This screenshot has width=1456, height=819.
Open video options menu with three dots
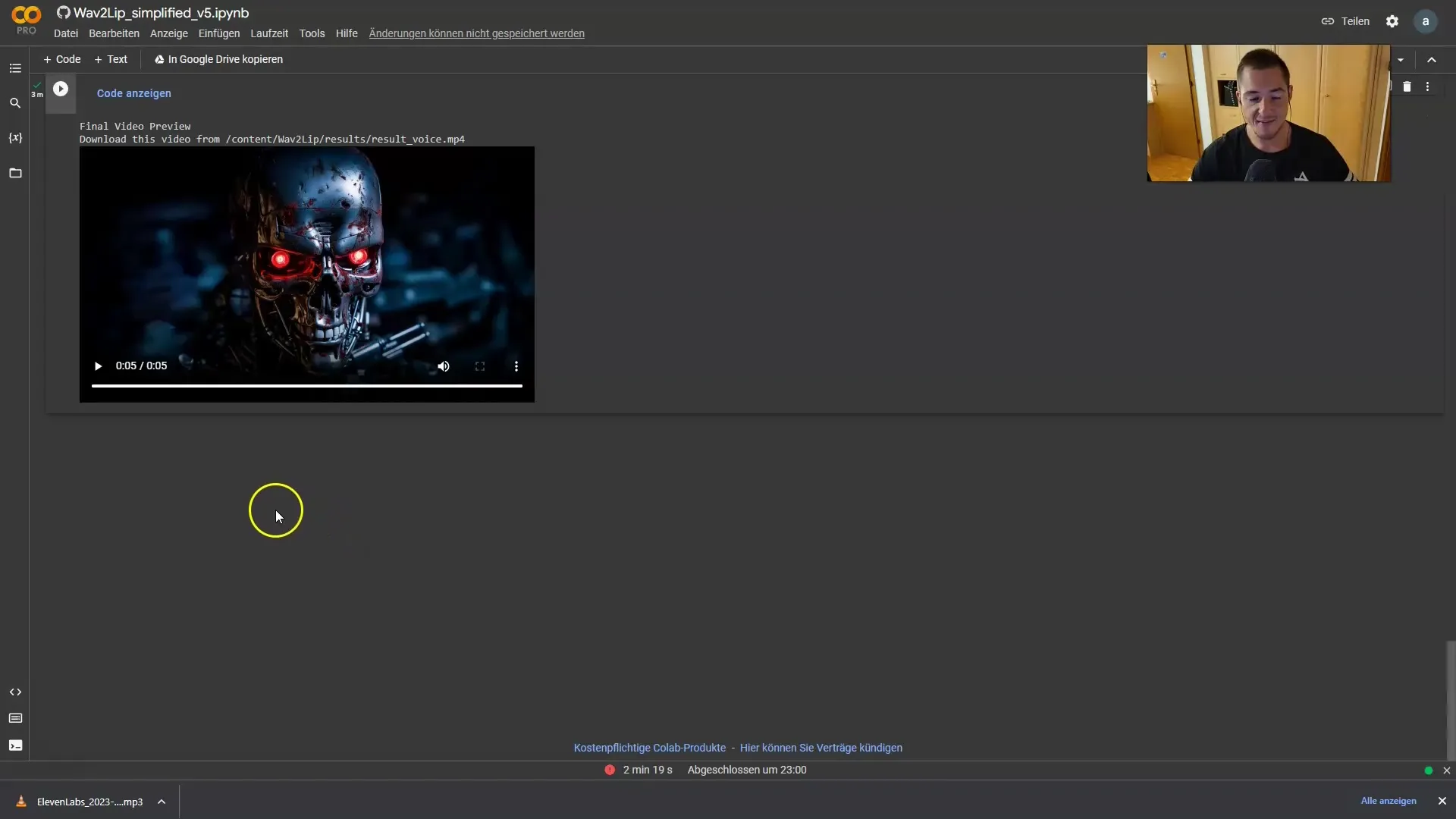click(x=516, y=366)
